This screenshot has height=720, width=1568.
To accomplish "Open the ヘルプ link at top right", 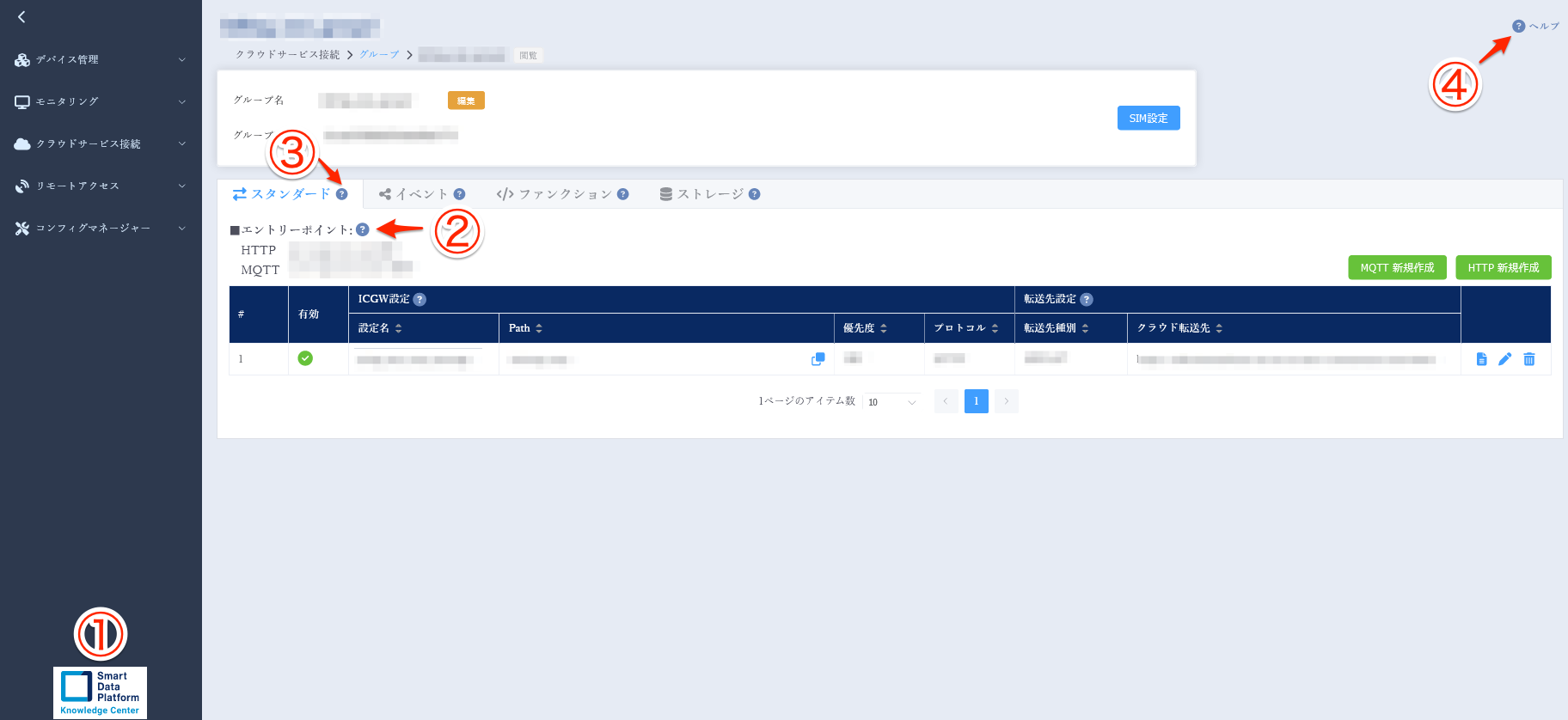I will coord(1536,26).
